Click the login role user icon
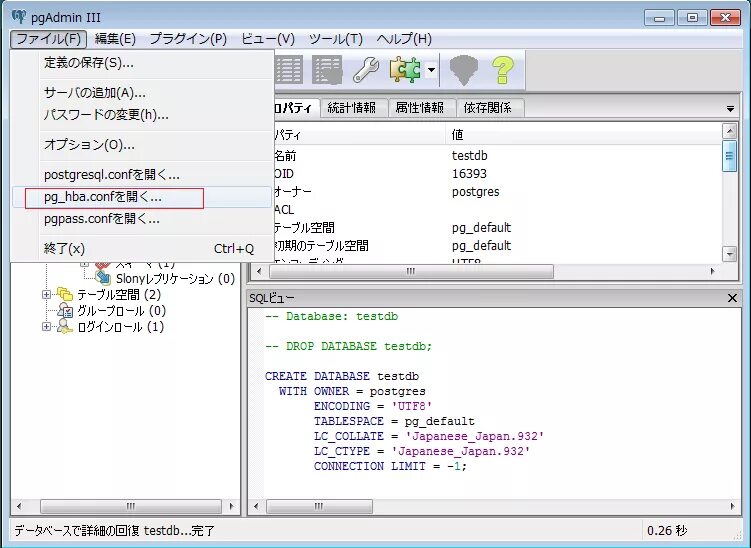 pyautogui.click(x=65, y=327)
